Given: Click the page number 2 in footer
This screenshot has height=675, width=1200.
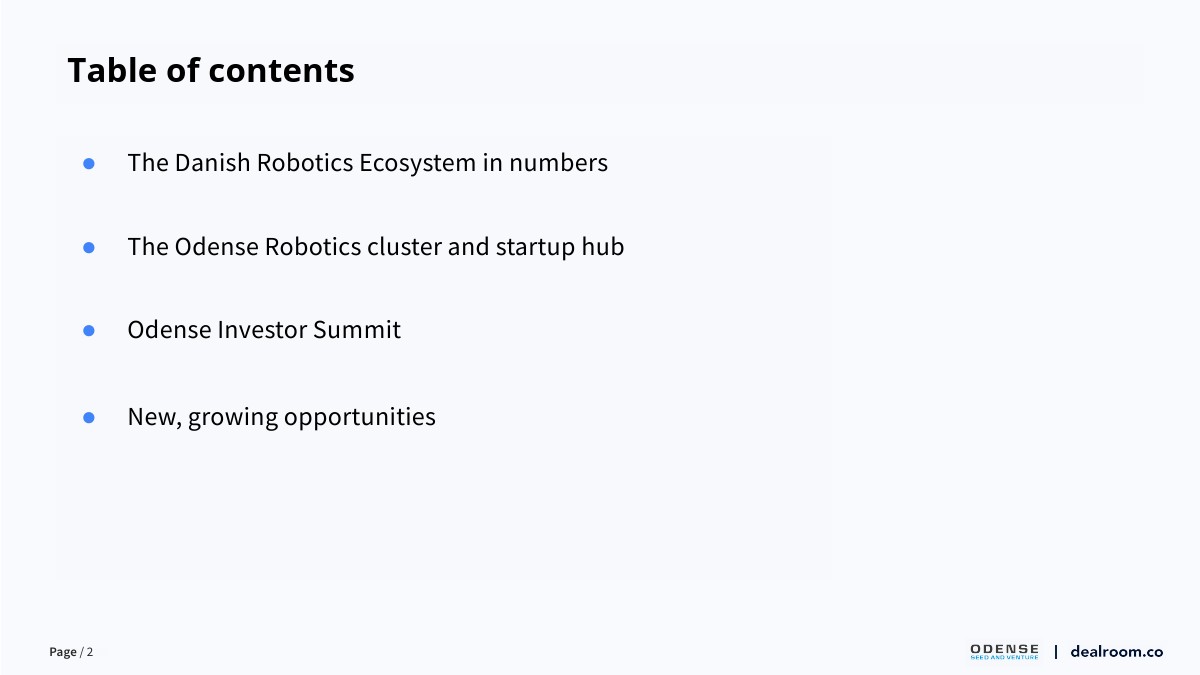Looking at the screenshot, I should point(90,652).
